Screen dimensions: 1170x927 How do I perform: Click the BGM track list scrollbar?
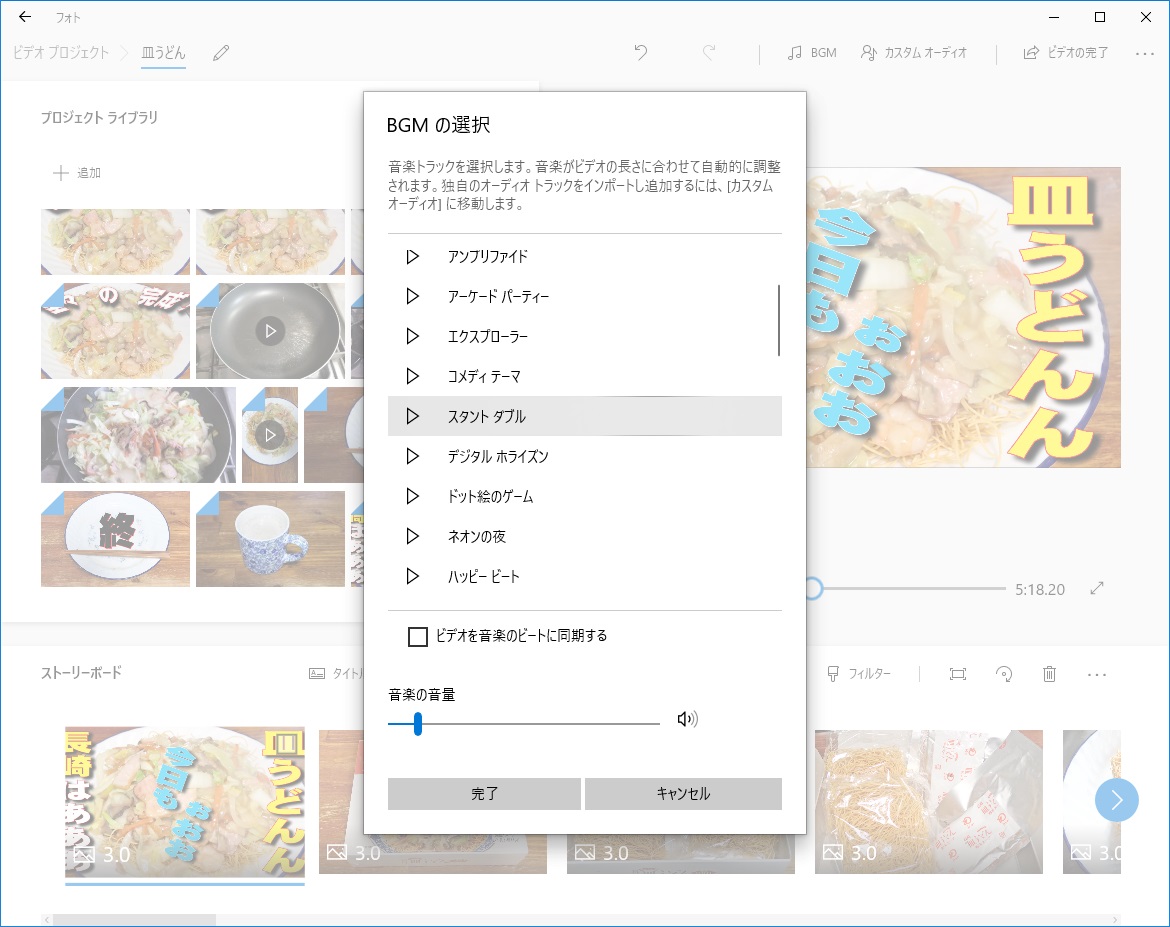779,320
